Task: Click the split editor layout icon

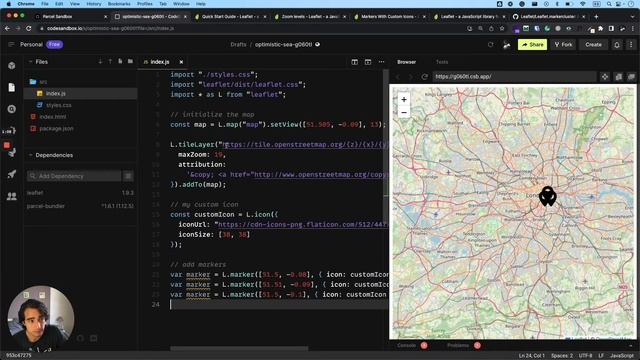Action: [x=355, y=62]
